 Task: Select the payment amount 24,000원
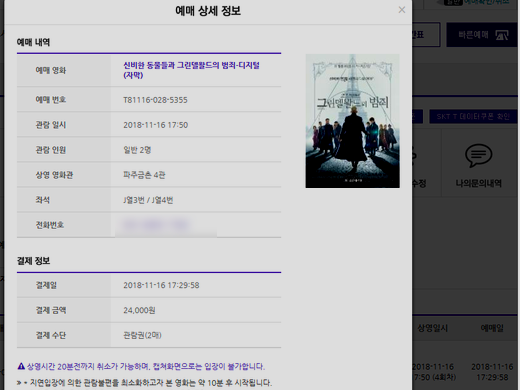(x=139, y=310)
